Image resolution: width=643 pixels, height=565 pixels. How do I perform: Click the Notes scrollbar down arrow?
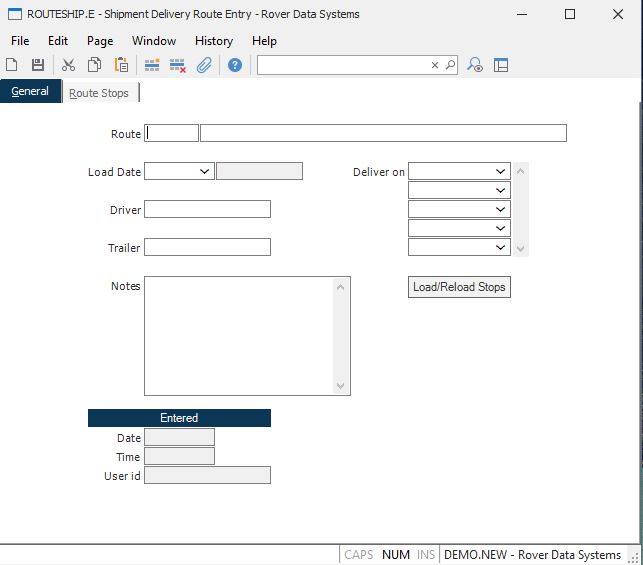click(x=342, y=386)
